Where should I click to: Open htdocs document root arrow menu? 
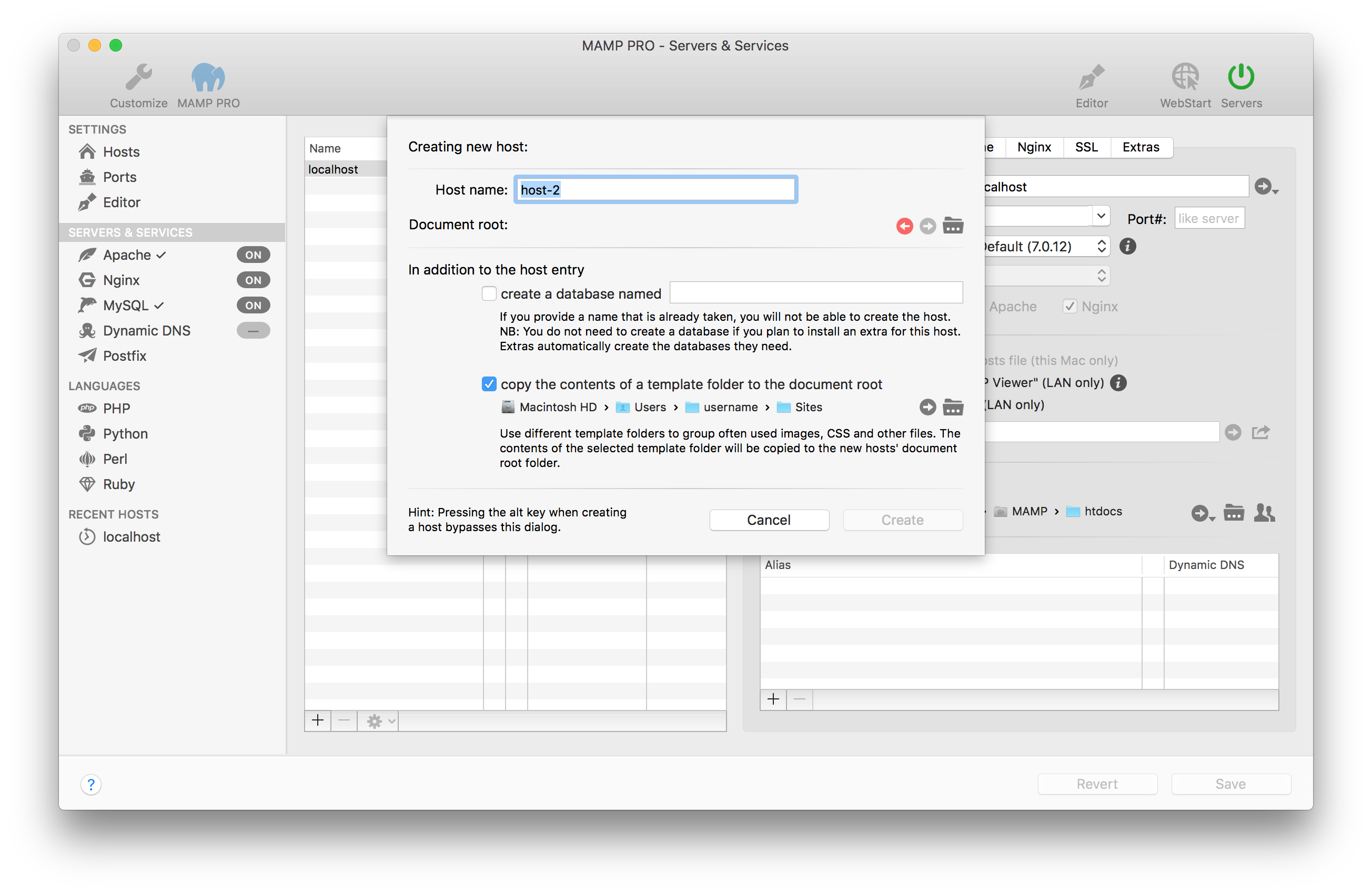tap(1203, 513)
